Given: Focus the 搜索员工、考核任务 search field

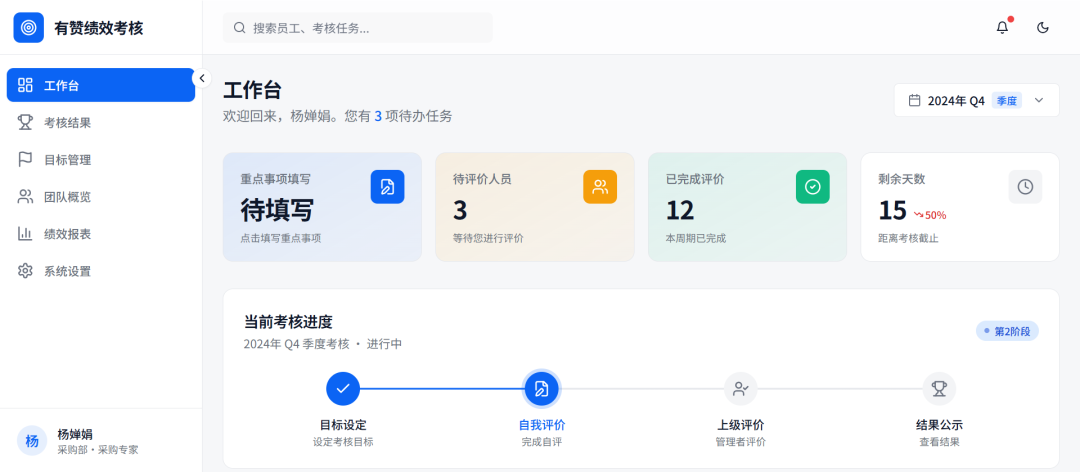Looking at the screenshot, I should (357, 28).
